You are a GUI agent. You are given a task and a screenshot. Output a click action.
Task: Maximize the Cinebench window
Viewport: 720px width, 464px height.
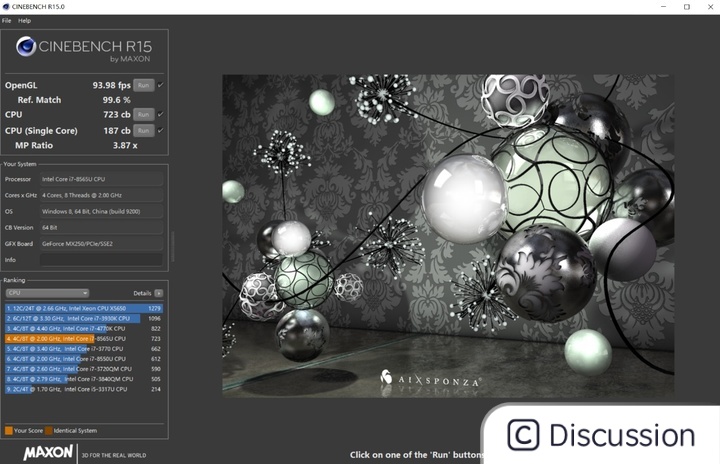(687, 6)
